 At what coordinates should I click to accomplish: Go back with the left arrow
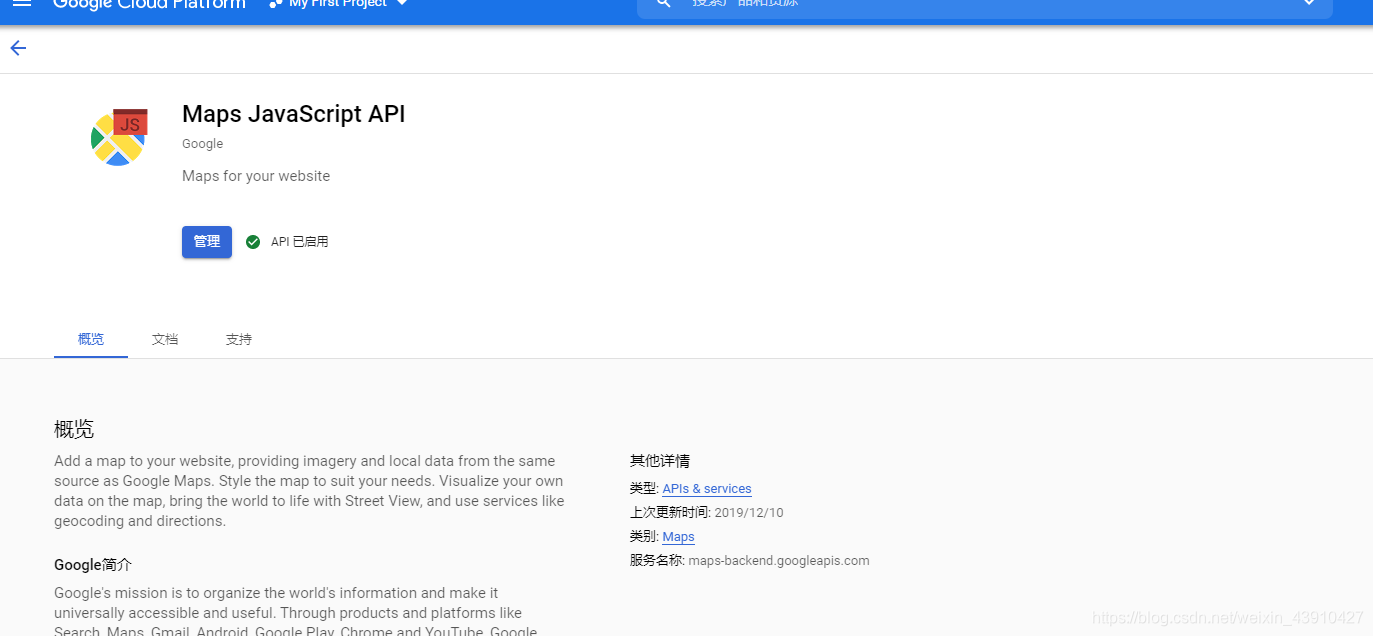[x=18, y=48]
